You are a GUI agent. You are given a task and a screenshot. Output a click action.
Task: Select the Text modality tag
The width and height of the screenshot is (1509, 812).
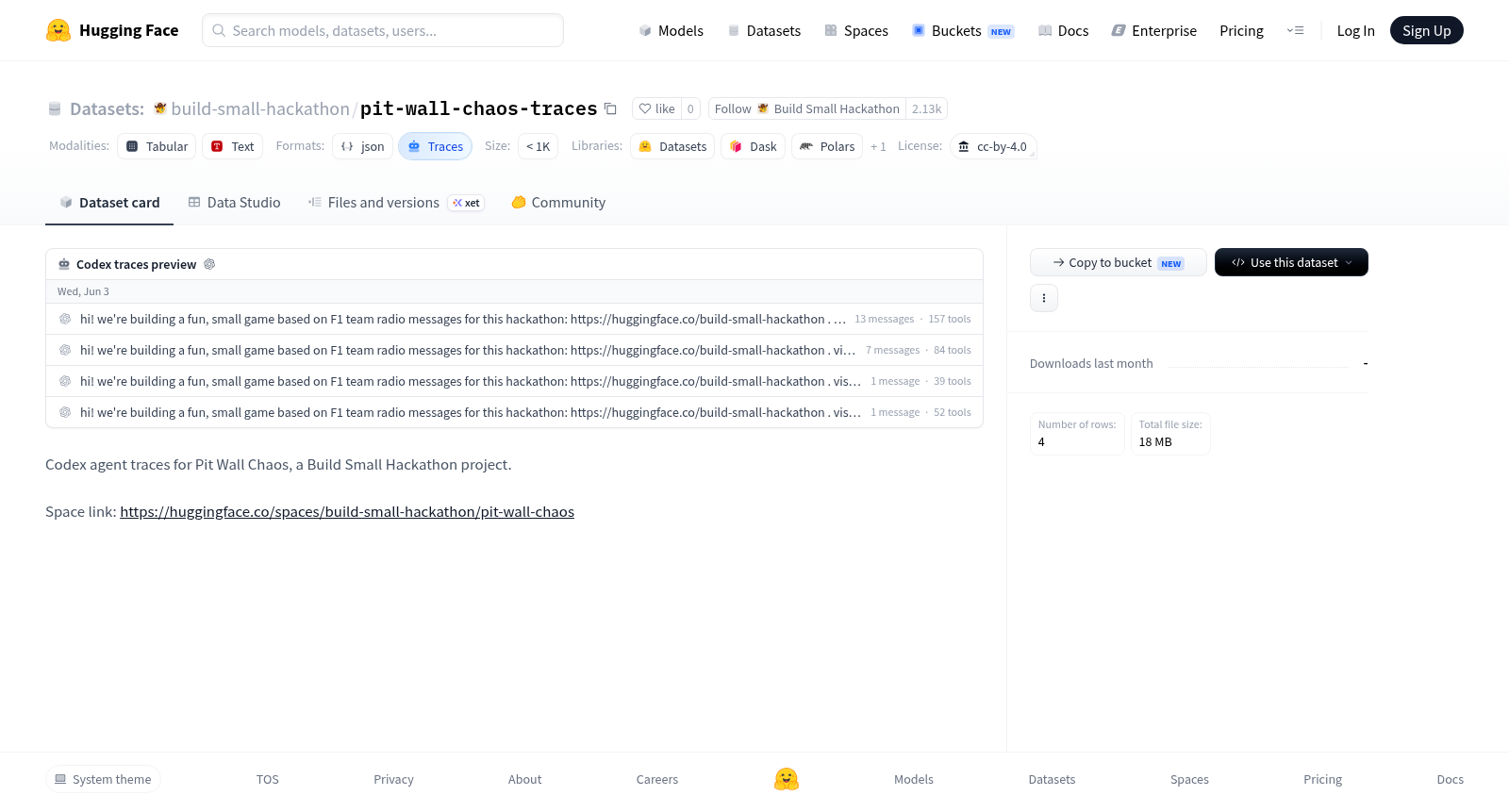[232, 146]
